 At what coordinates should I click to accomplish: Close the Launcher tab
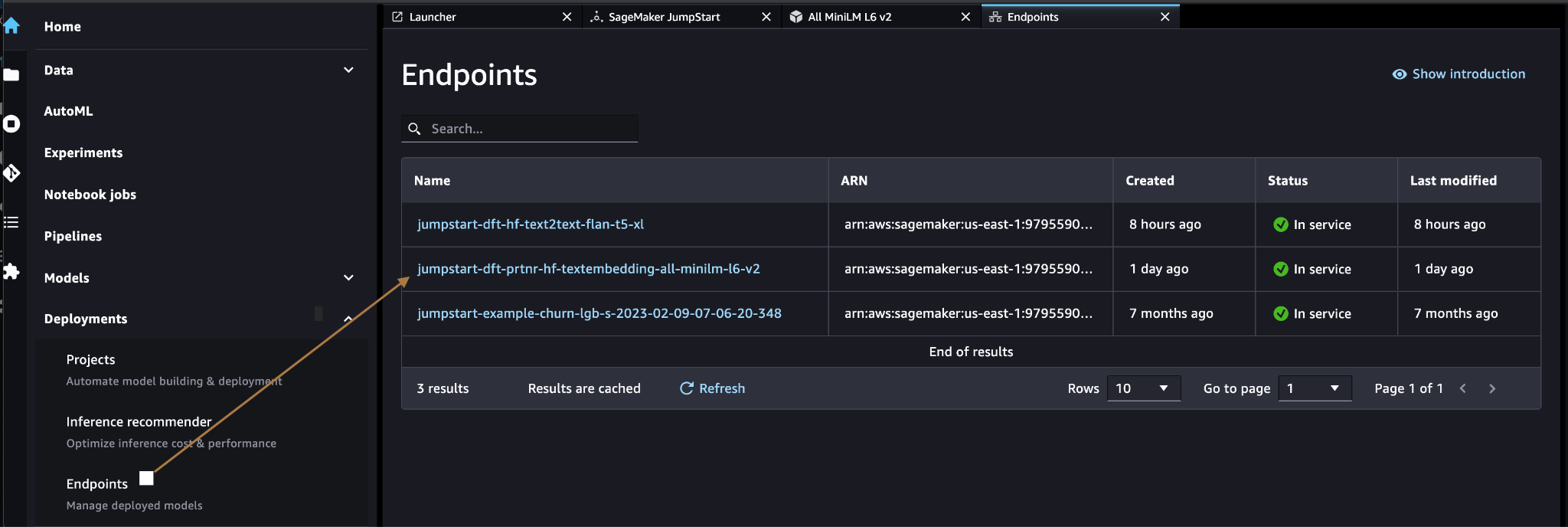[567, 17]
